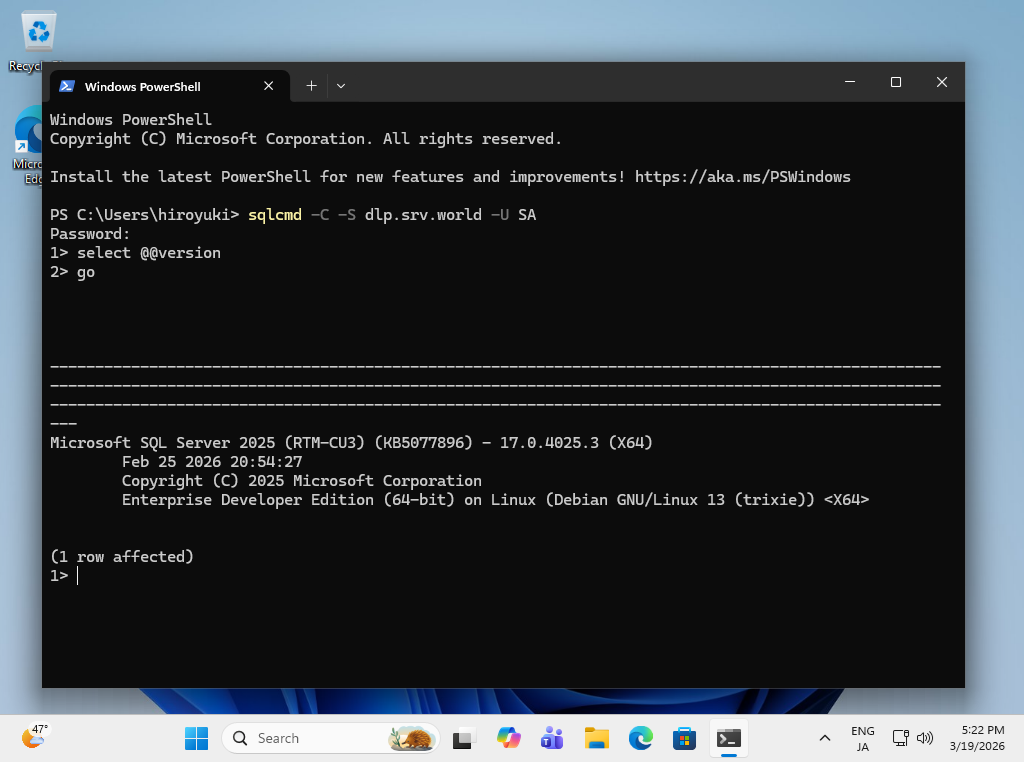
Task: Open Microsoft Teams from the taskbar
Action: coord(552,738)
